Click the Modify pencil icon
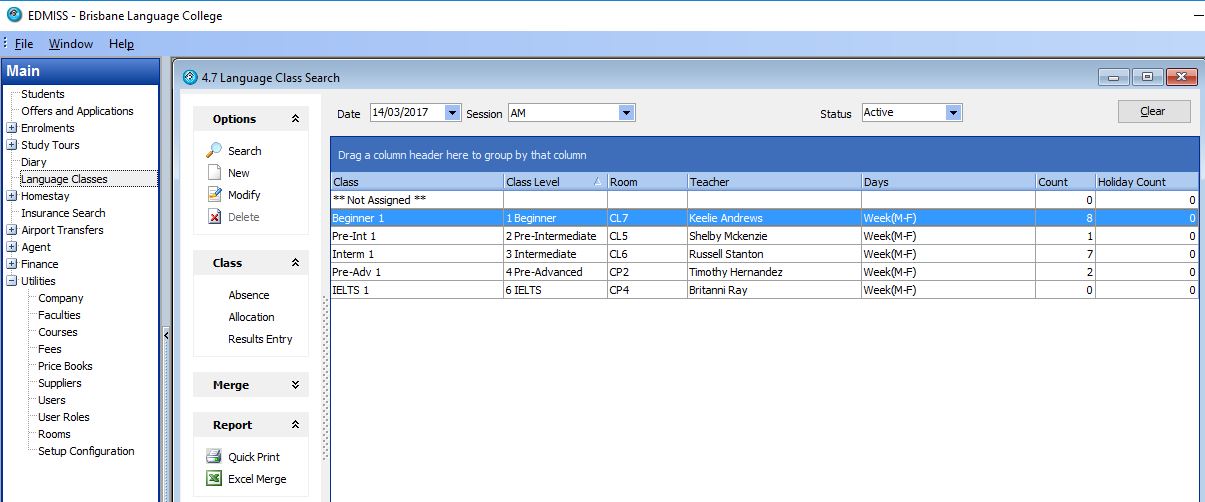The image size is (1205, 502). [214, 195]
